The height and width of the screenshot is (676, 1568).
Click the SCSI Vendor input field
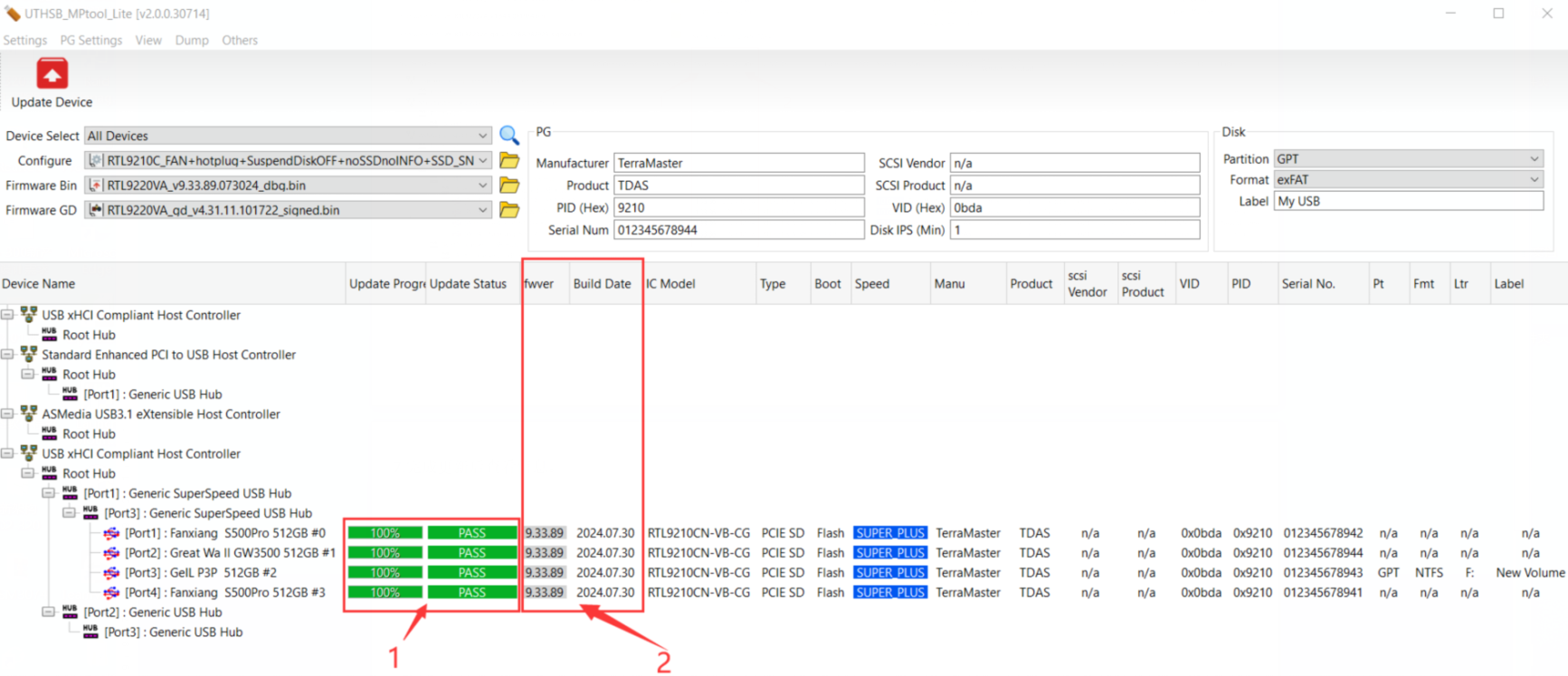(x=1074, y=163)
